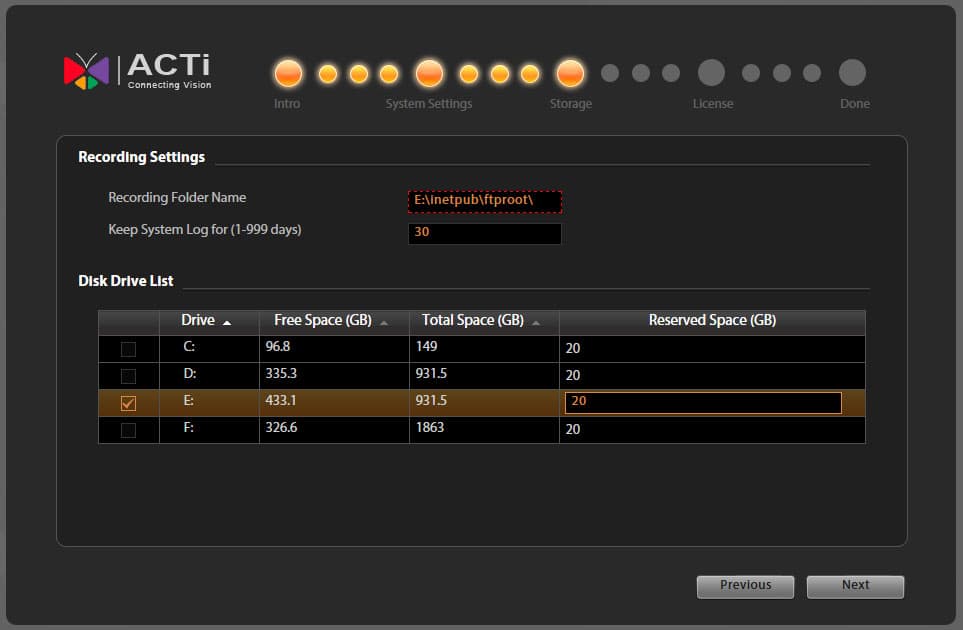
Task: Select the F: drive label
Action: click(189, 428)
